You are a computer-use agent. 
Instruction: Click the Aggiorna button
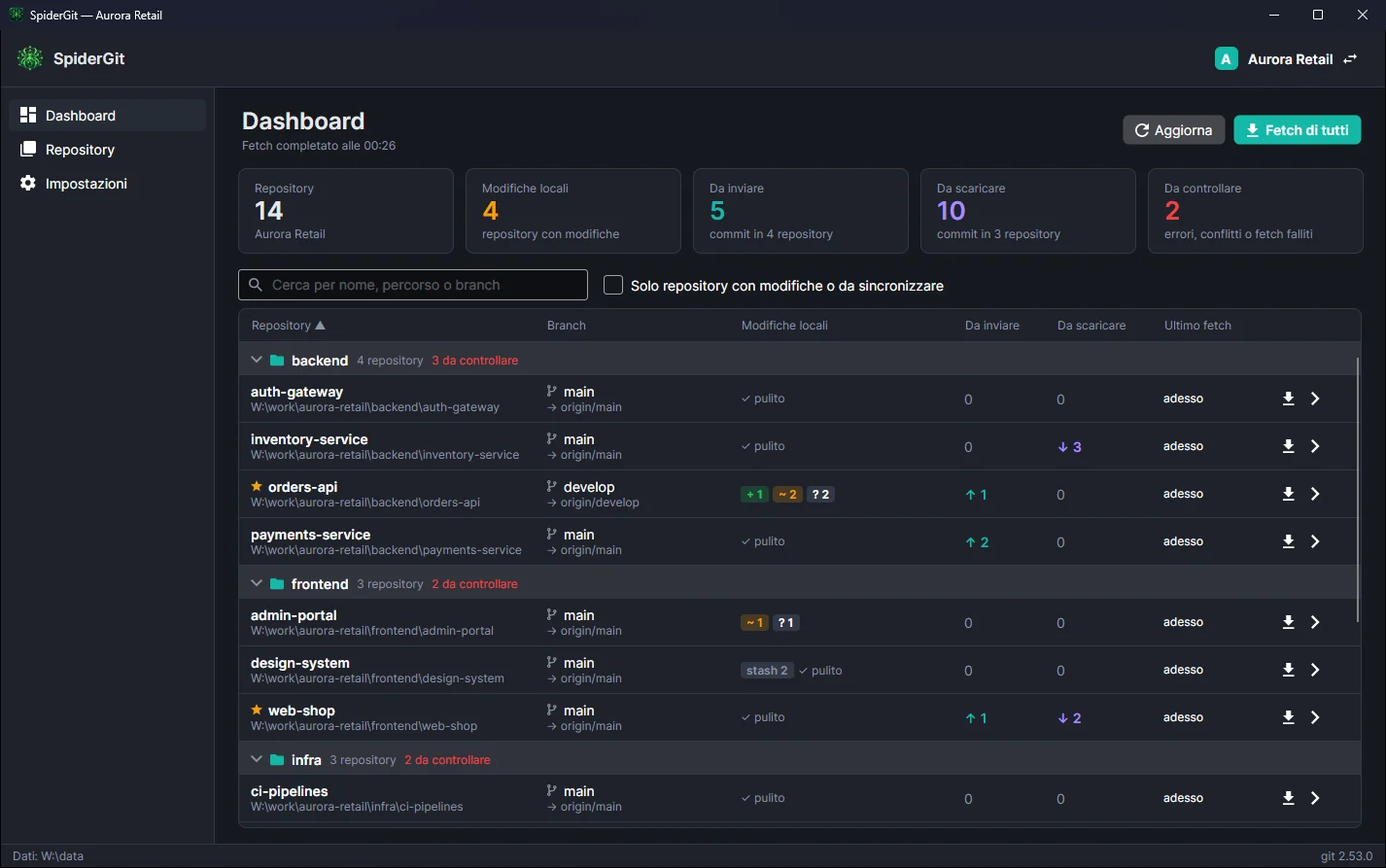1173,130
